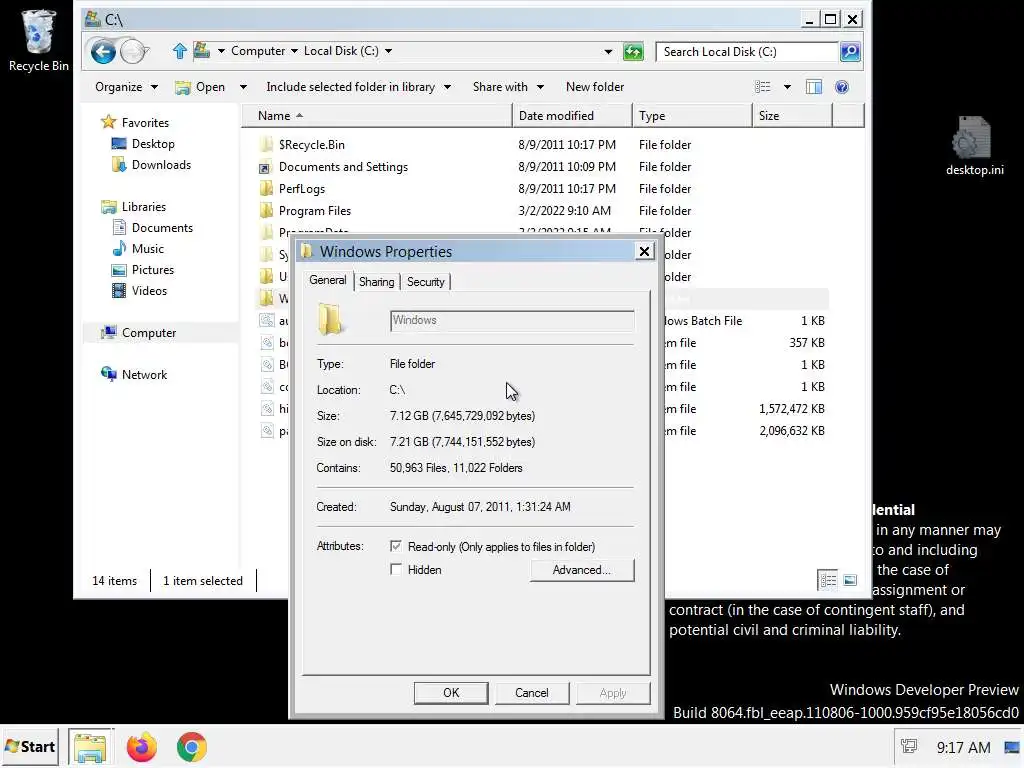Click the search magnifier icon
Viewport: 1024px width, 768px height.
850,52
